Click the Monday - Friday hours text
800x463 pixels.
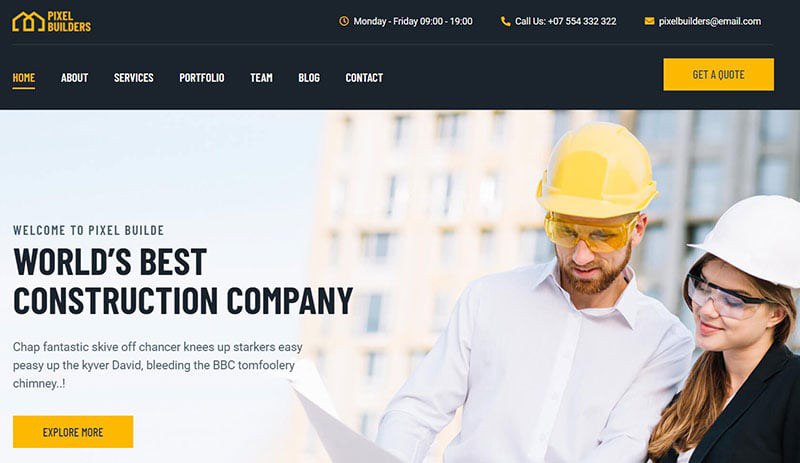coord(413,21)
